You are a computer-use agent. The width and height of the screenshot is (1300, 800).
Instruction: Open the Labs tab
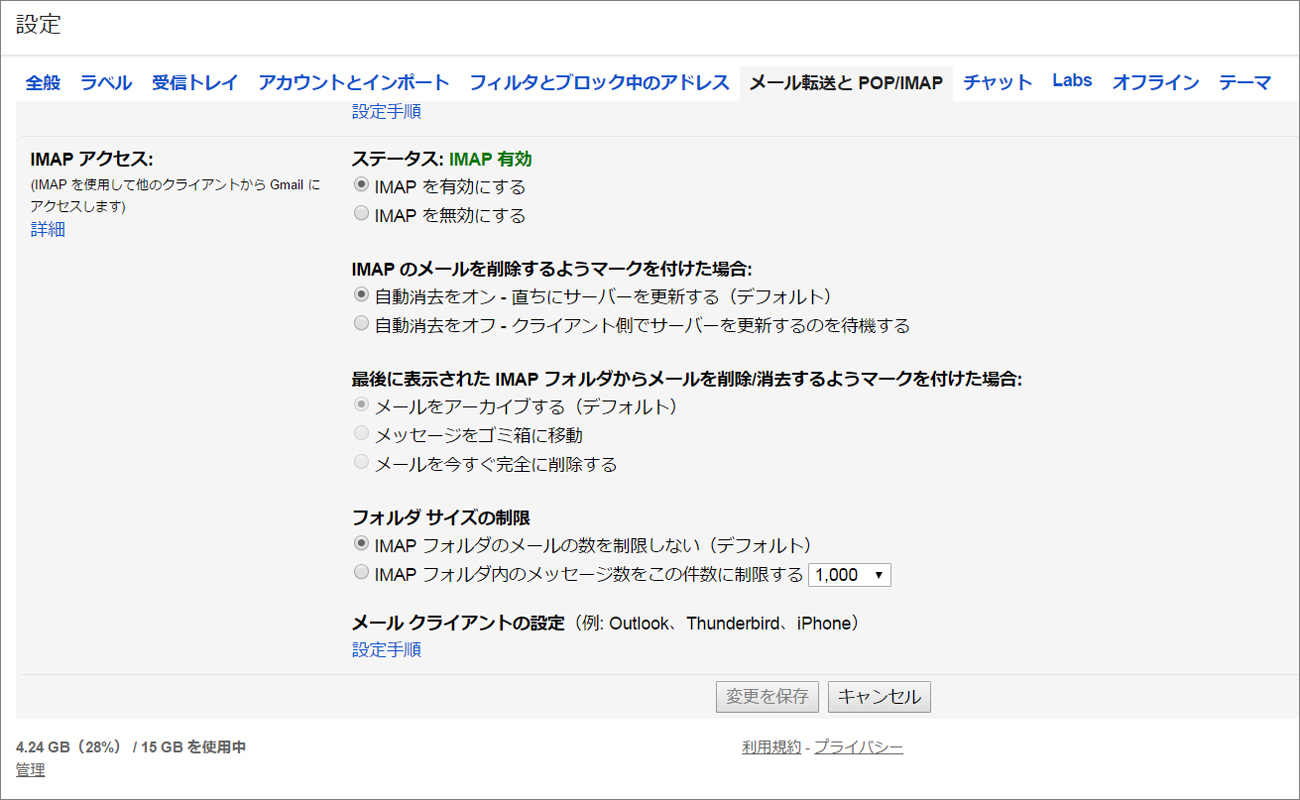click(x=1072, y=81)
